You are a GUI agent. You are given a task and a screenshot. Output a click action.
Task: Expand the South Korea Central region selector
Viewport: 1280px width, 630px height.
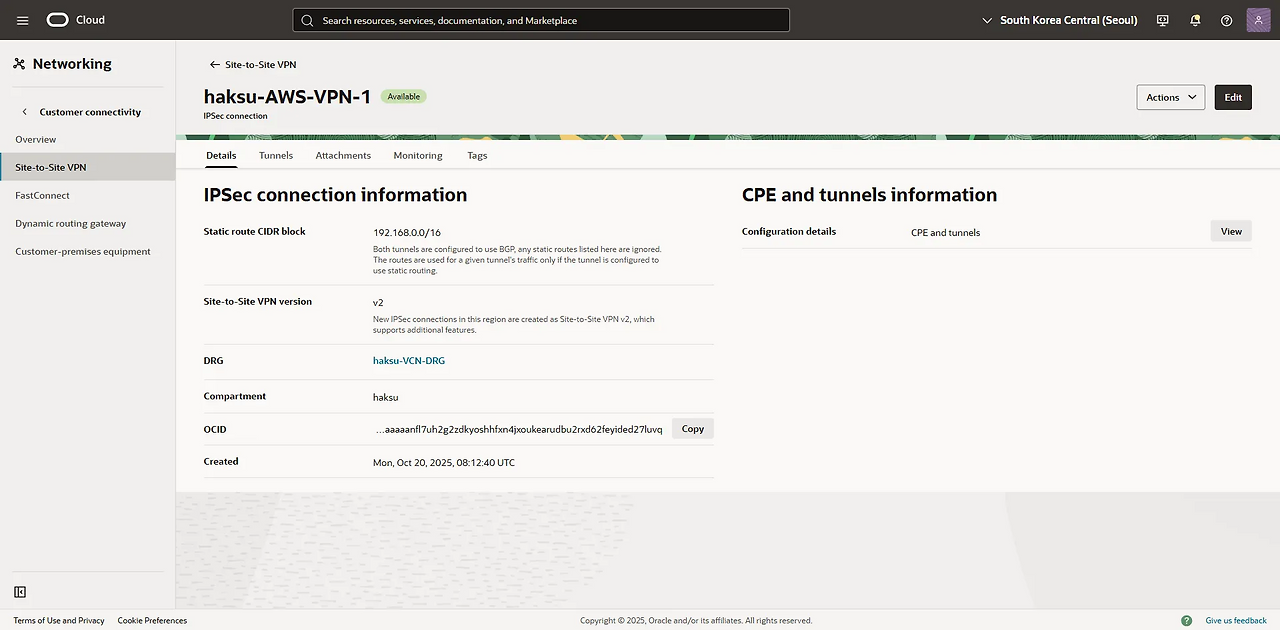[x=1060, y=20]
